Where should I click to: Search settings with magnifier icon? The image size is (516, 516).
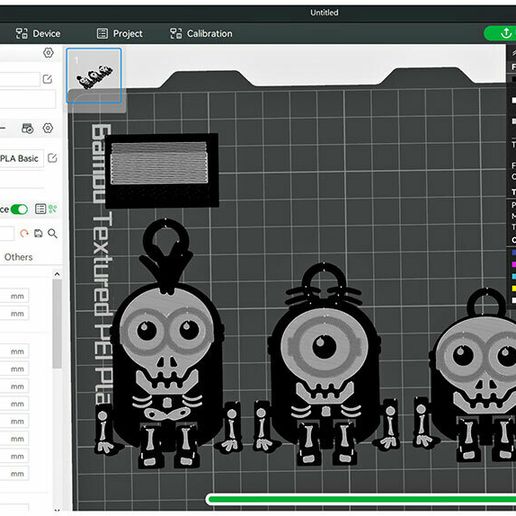(52, 233)
